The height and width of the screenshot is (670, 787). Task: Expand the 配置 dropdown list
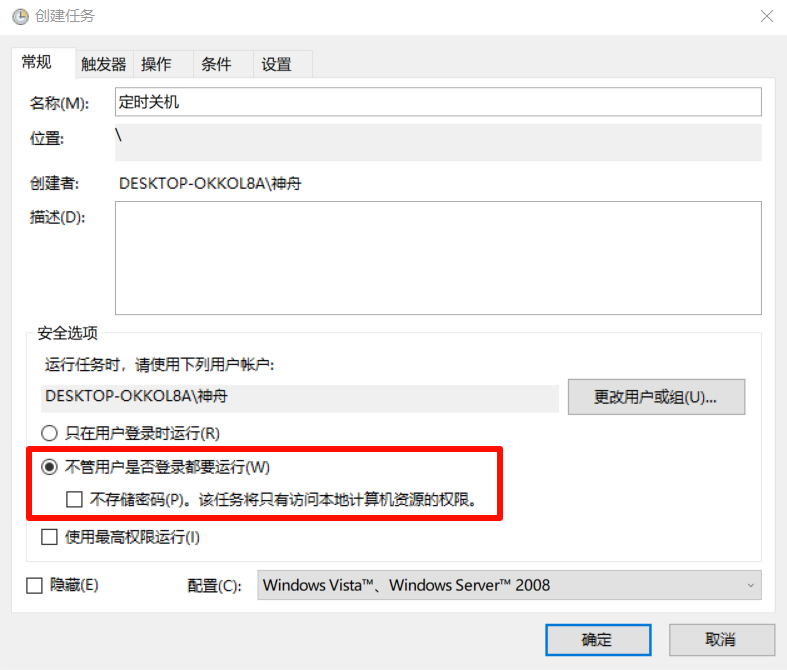509,585
